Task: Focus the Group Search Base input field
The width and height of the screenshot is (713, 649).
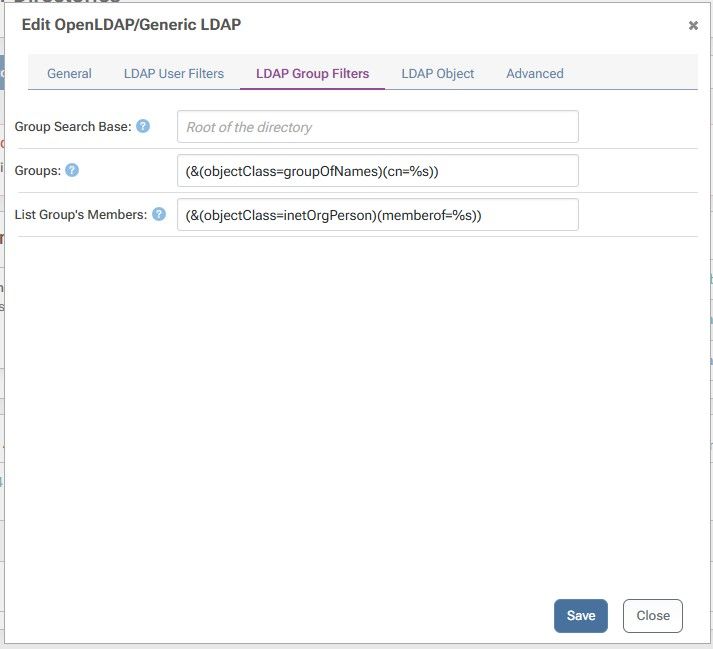Action: coord(378,126)
